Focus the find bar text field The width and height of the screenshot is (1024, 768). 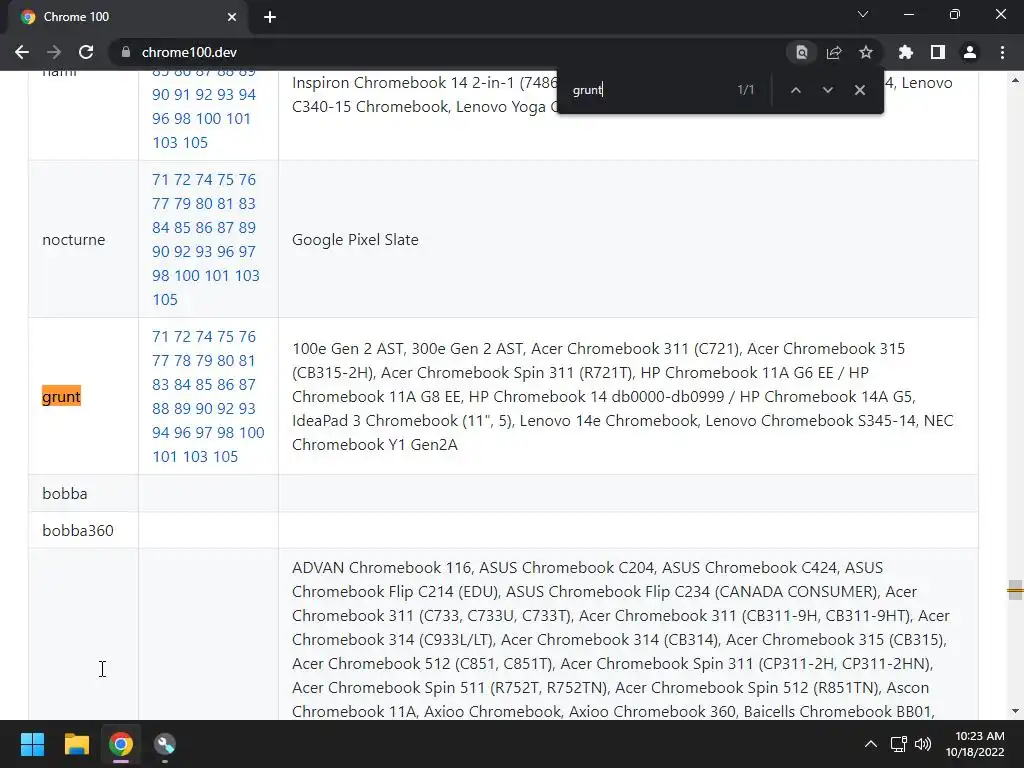(x=650, y=90)
